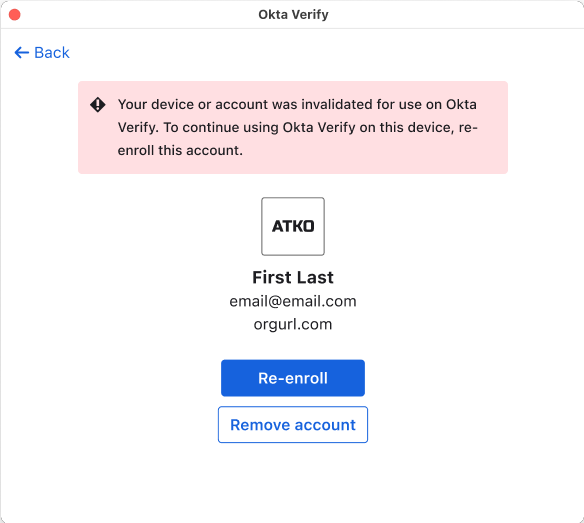
Task: Click the blue left arrow icon
Action: [22, 53]
